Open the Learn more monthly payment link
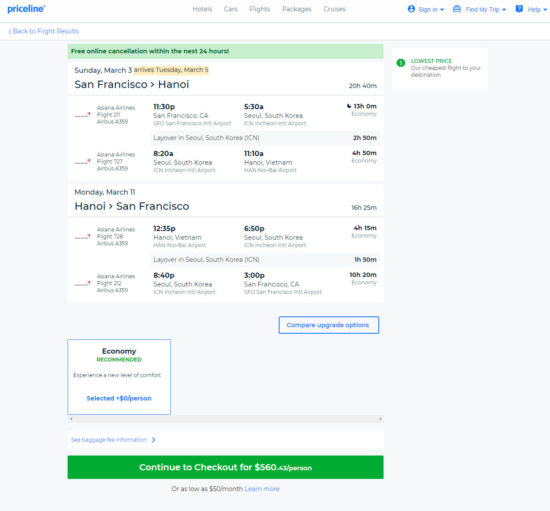The height and width of the screenshot is (511, 550). tap(262, 489)
